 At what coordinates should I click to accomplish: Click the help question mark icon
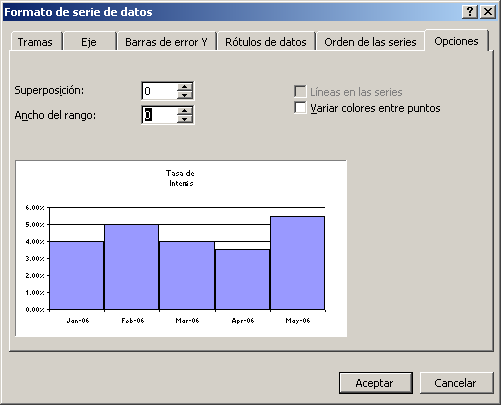[x=470, y=12]
